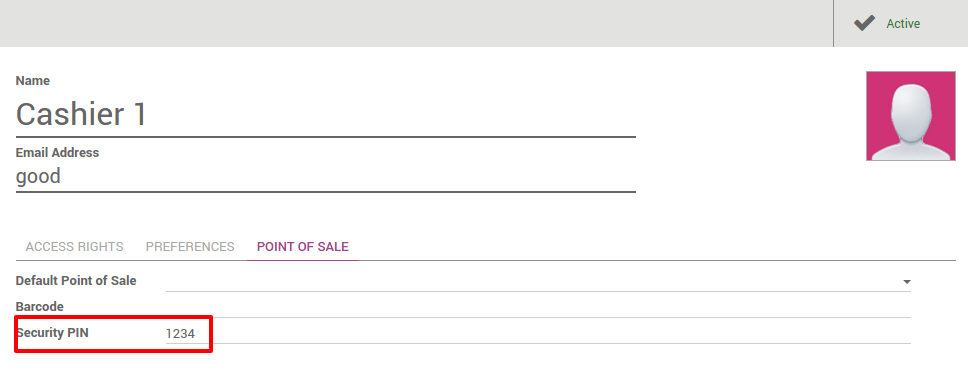Screen dimensions: 968x385
Task: Click the silhouette in the avatar image
Action: click(x=911, y=122)
